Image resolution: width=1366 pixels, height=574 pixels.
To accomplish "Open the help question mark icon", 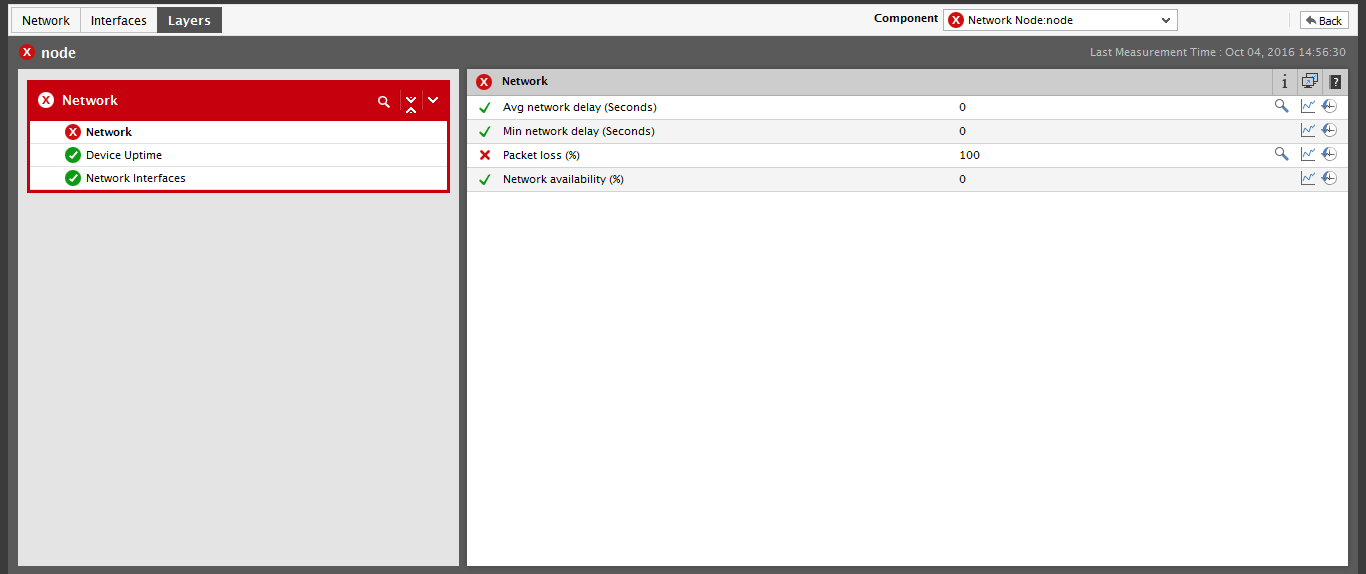I will [1335, 82].
